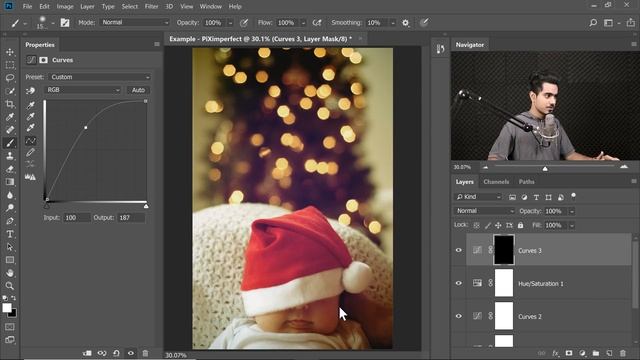This screenshot has width=640, height=360.
Task: Enable airbrush-style build-up
Action: (317, 23)
